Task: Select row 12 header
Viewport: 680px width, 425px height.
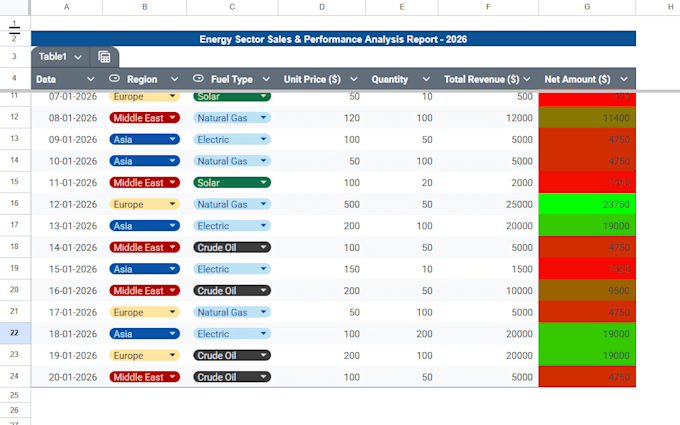Action: (15, 117)
